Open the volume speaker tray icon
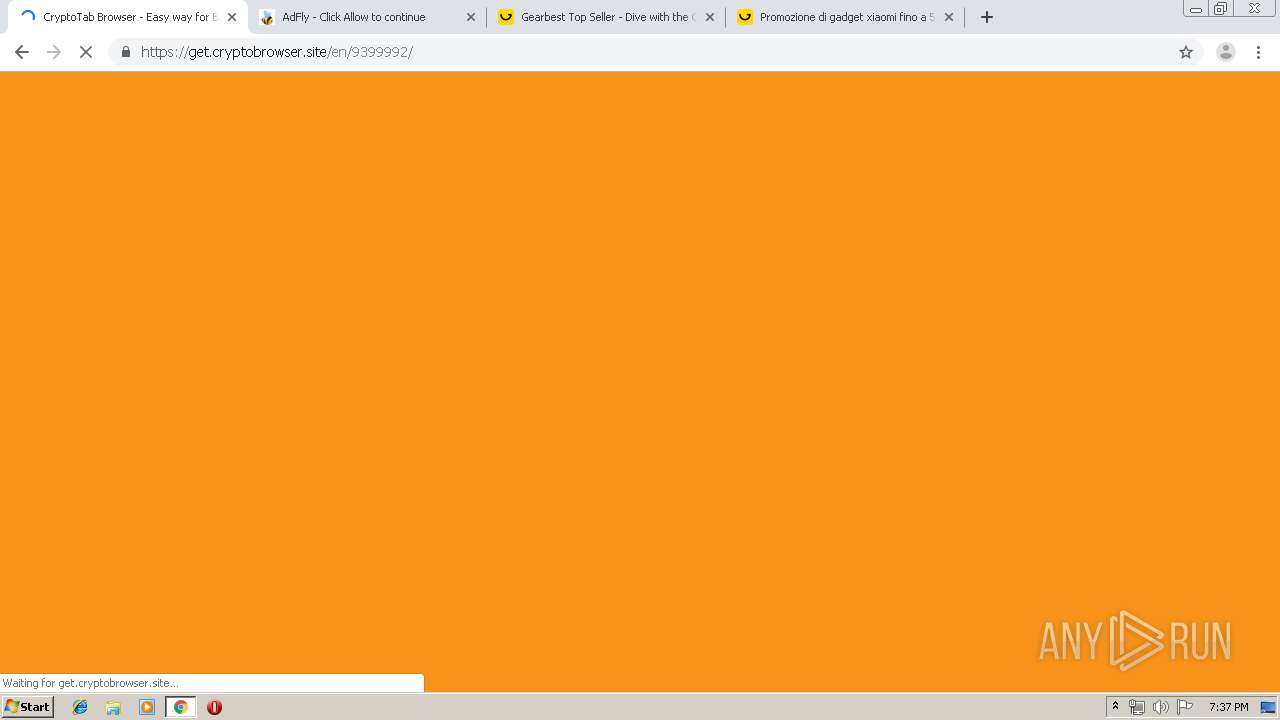This screenshot has width=1280, height=720. point(1160,707)
